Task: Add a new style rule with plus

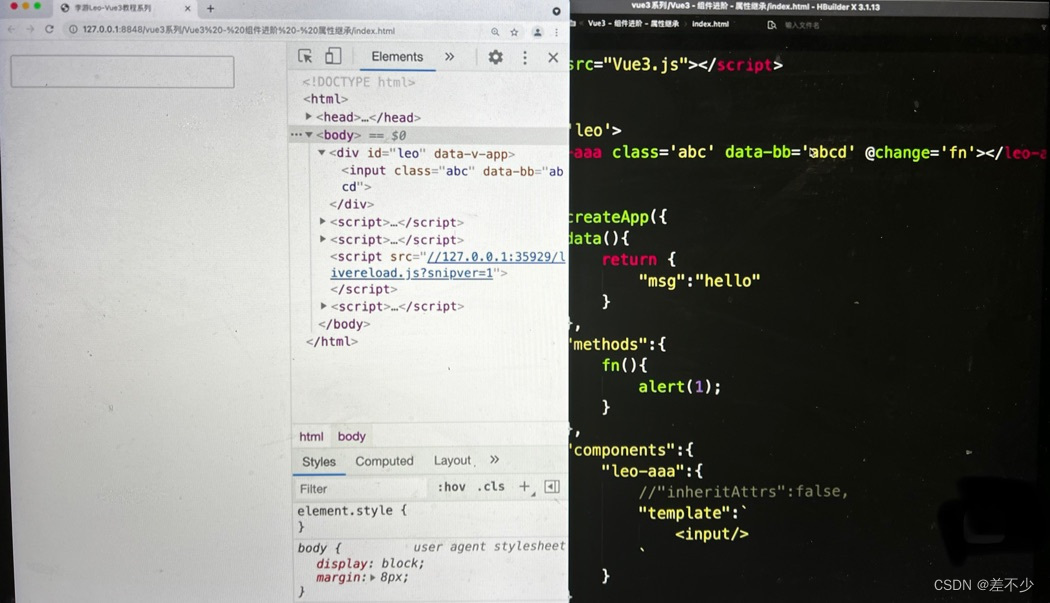Action: pos(524,487)
